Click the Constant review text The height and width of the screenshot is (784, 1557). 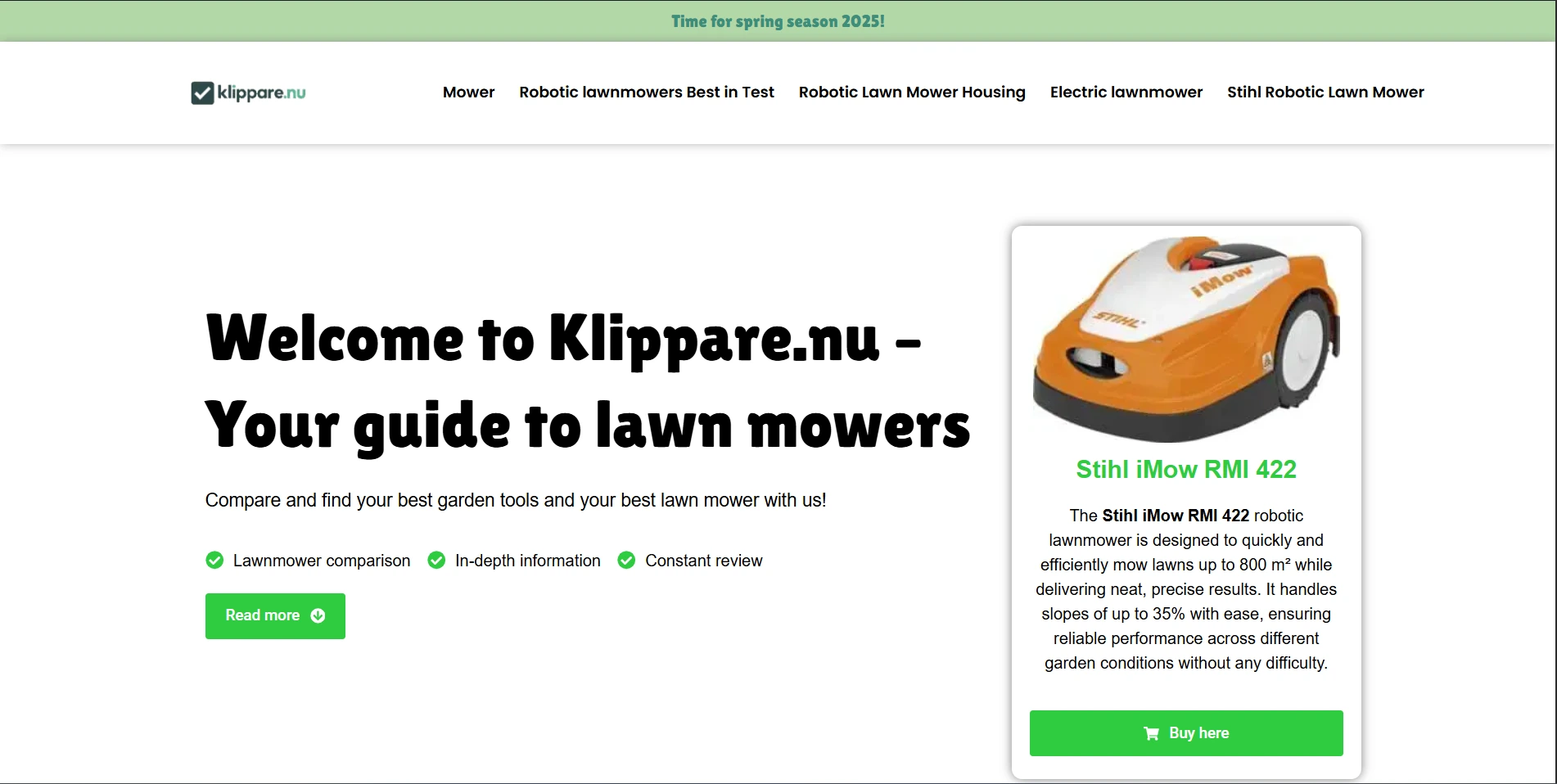(703, 561)
